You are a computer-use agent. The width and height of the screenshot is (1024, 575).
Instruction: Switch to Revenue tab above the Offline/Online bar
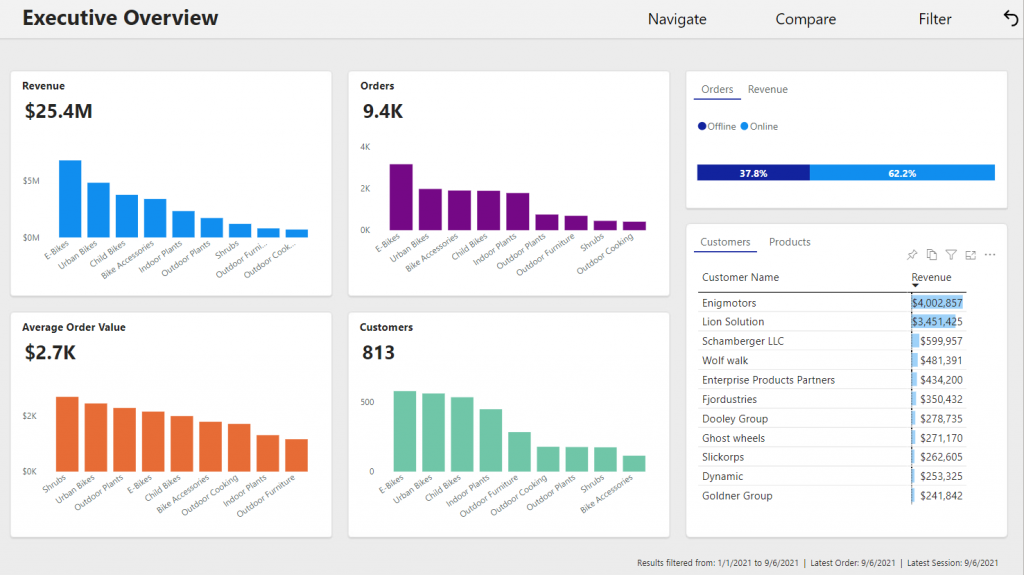pos(767,90)
